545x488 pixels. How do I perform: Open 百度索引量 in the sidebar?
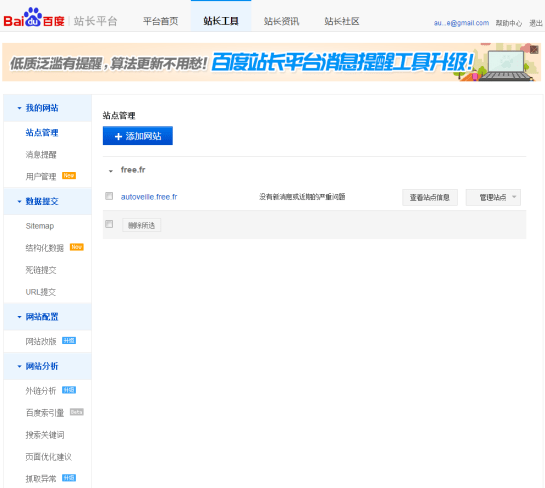click(45, 413)
